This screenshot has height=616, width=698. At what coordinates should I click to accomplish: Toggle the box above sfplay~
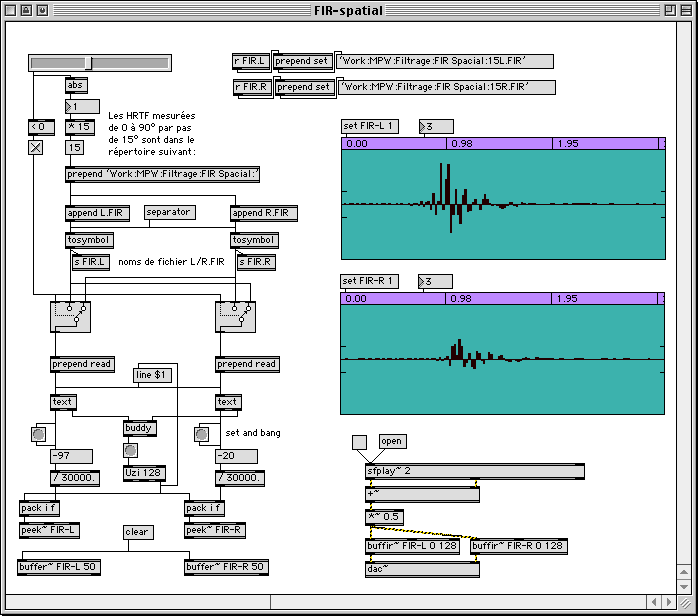360,442
